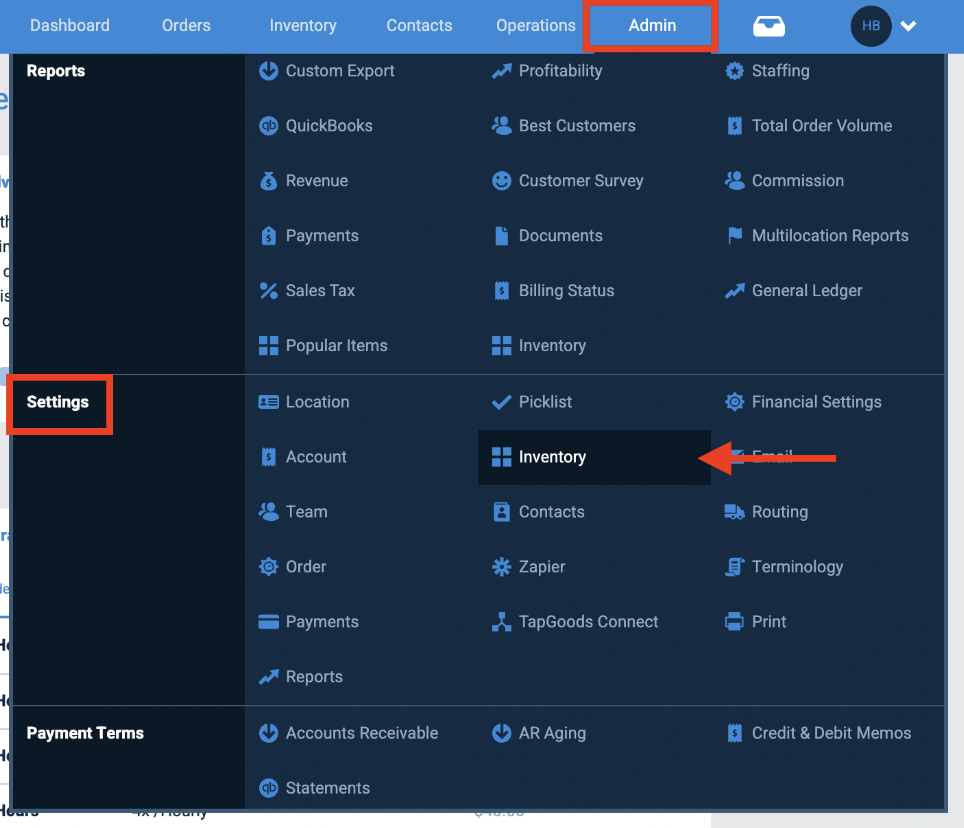Open the Dashboard tab

(x=70, y=26)
